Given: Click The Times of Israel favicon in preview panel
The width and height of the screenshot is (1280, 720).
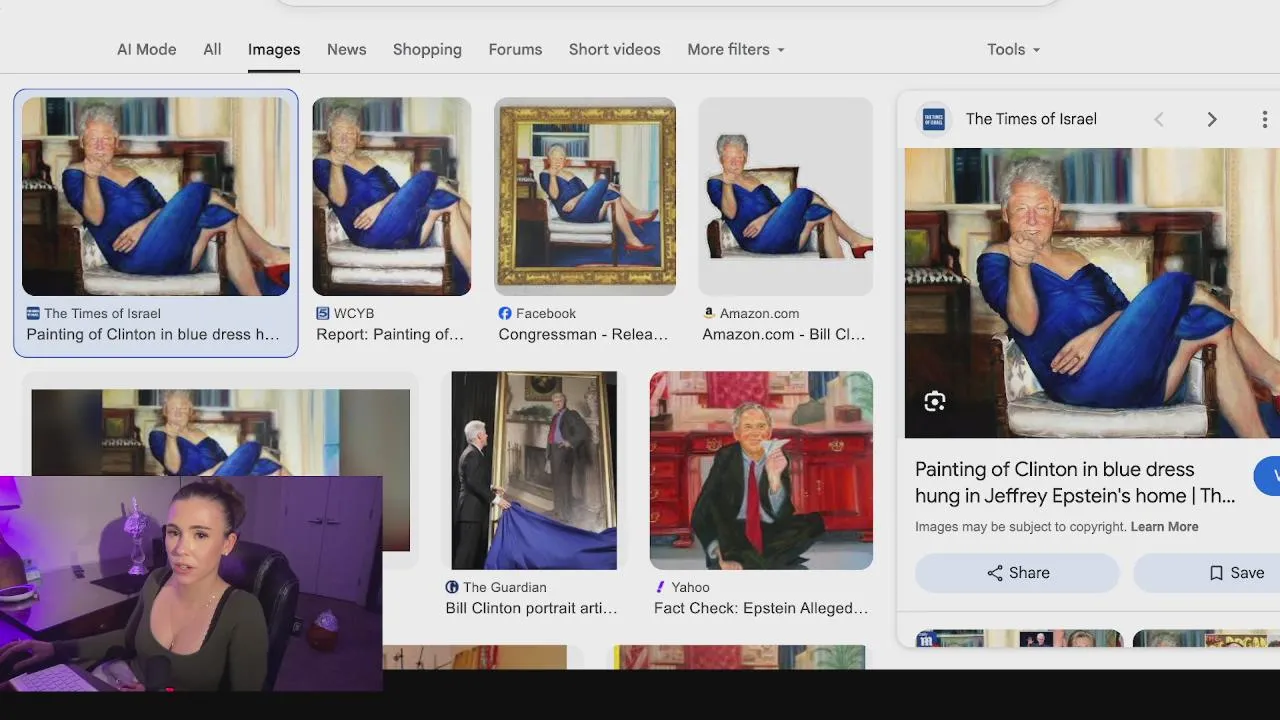Looking at the screenshot, I should coord(934,119).
